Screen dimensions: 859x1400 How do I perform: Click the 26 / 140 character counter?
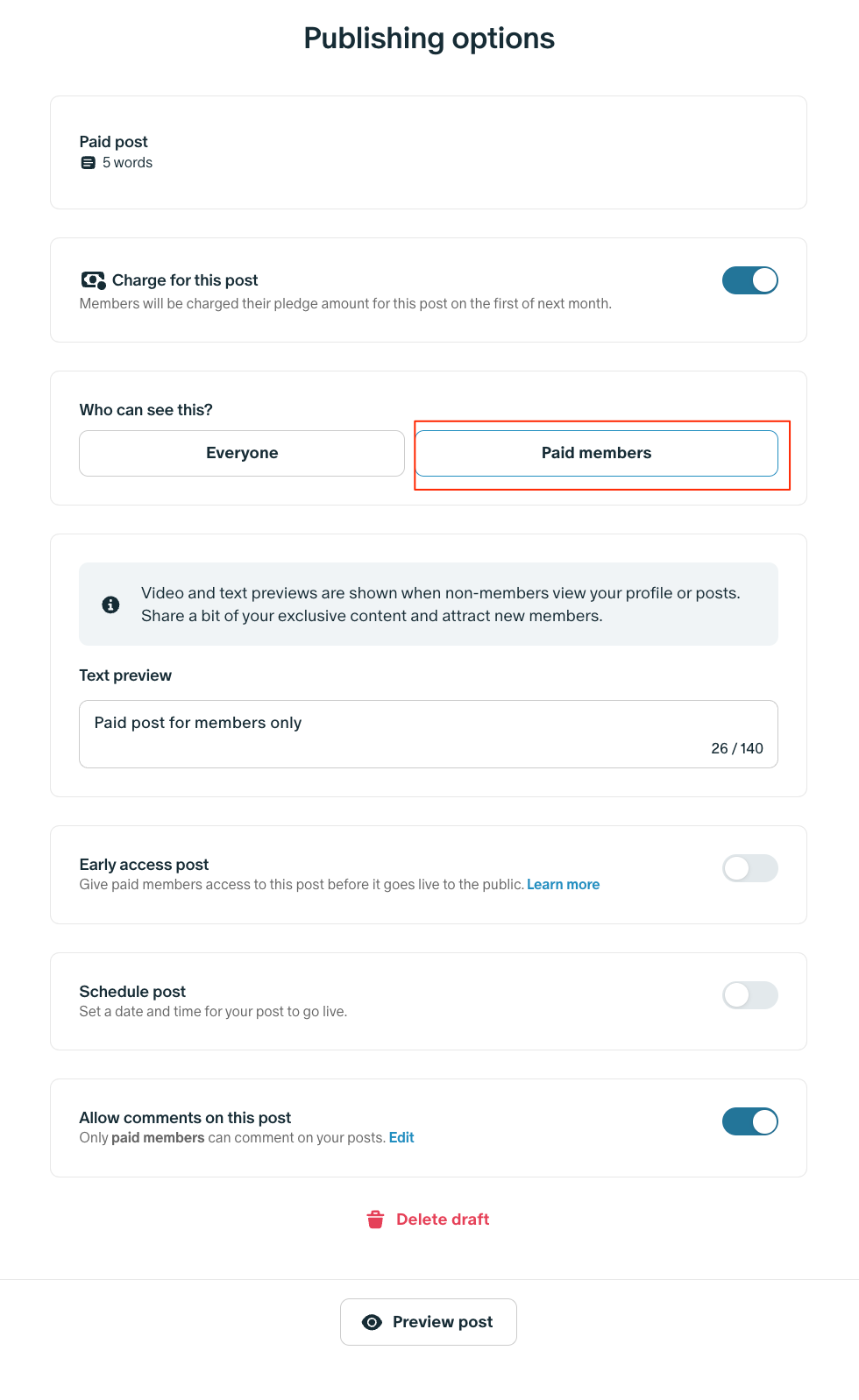[x=736, y=748]
